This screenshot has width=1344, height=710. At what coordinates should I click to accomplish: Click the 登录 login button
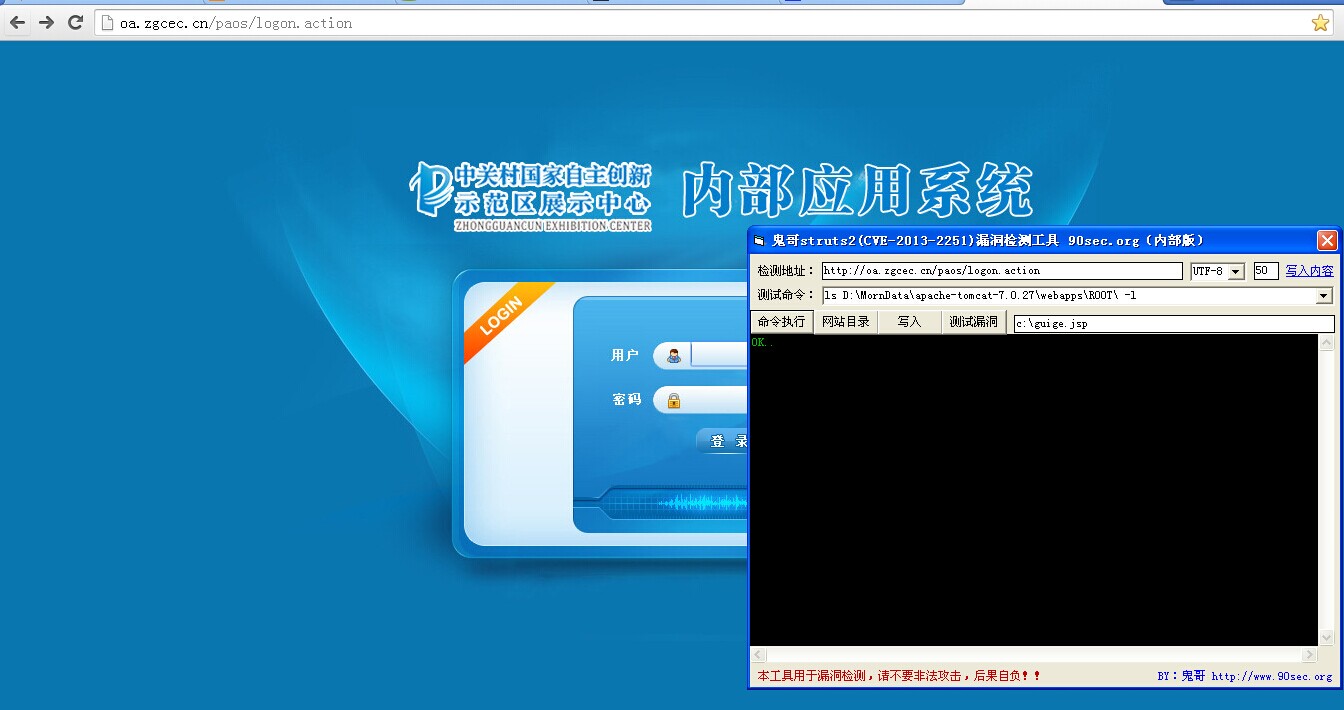(723, 441)
